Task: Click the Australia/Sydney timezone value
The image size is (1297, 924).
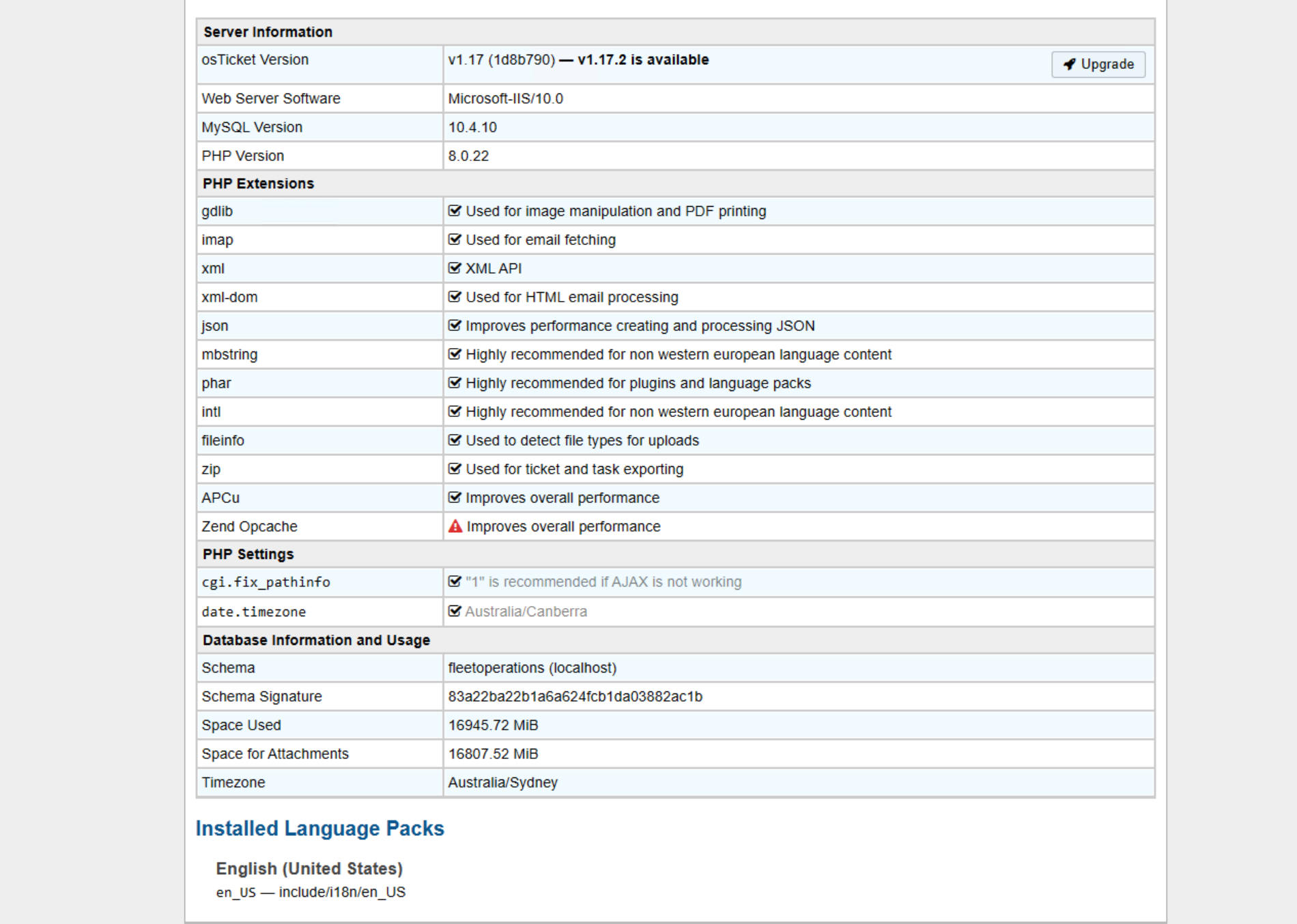Action: [x=502, y=783]
